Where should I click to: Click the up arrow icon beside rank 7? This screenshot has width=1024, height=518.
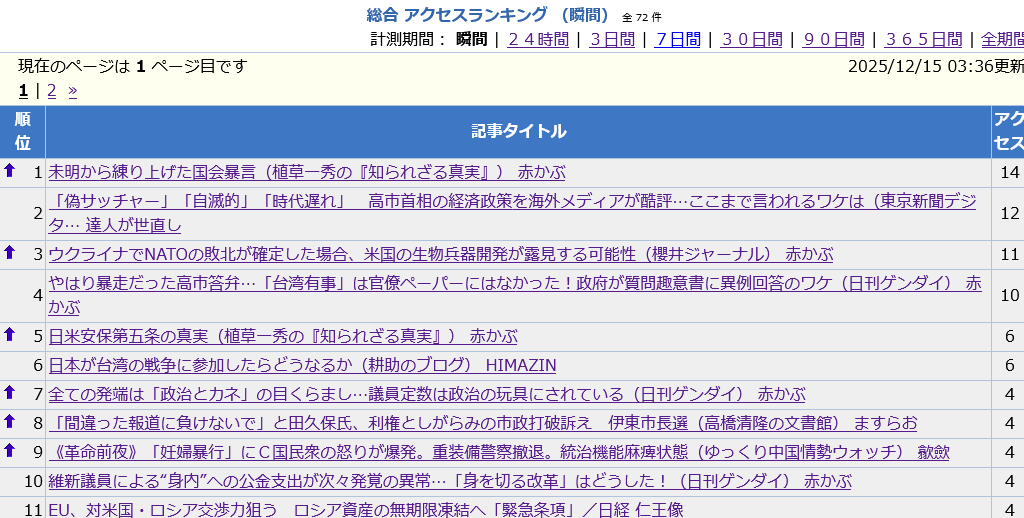[x=10, y=393]
